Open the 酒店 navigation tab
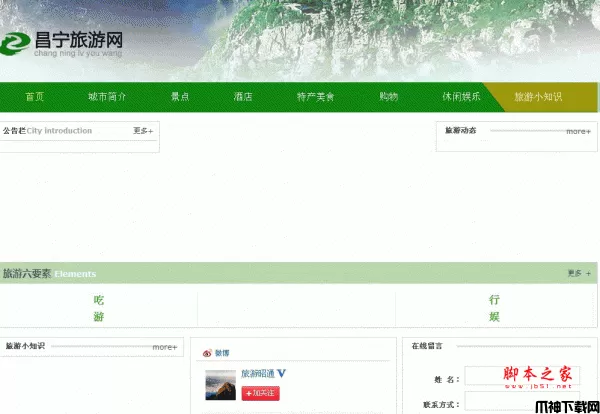 (243, 97)
